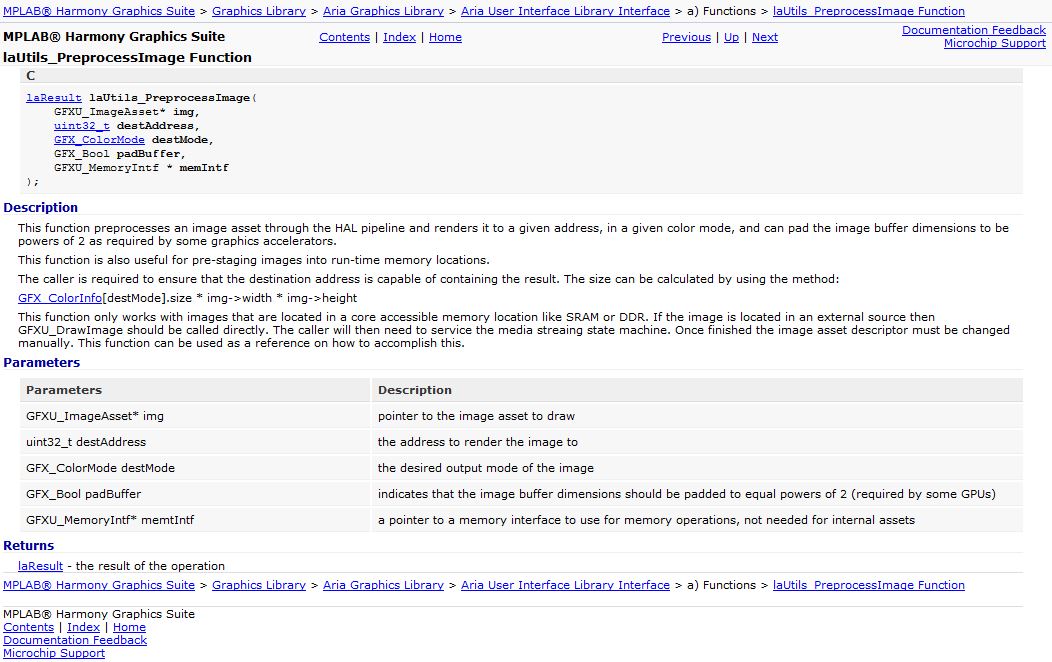Screen dimensions: 1052x662
Task: Click laResult return type in the code block
Action: [x=54, y=98]
